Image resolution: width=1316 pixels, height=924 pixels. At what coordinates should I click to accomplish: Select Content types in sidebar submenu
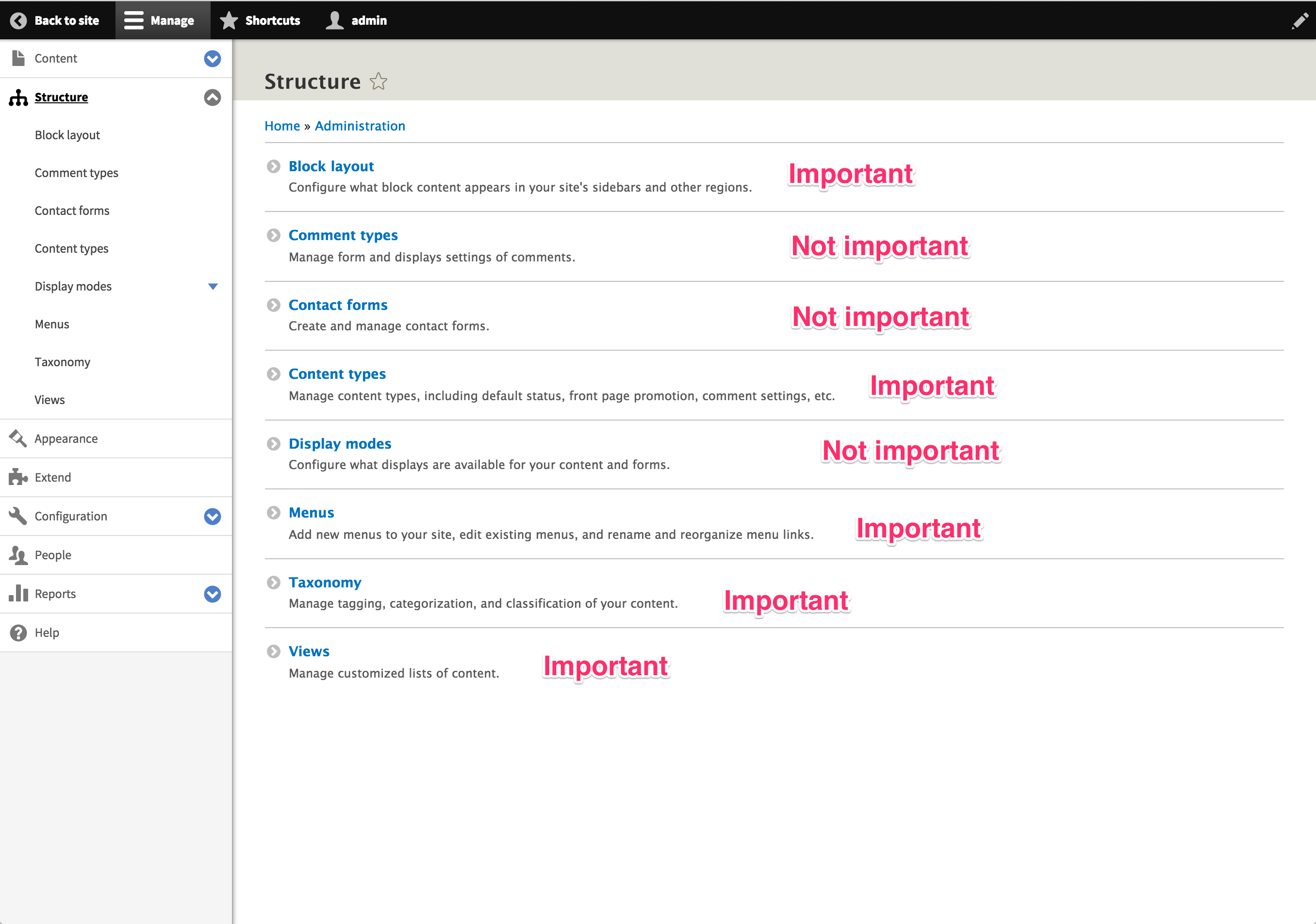(72, 249)
